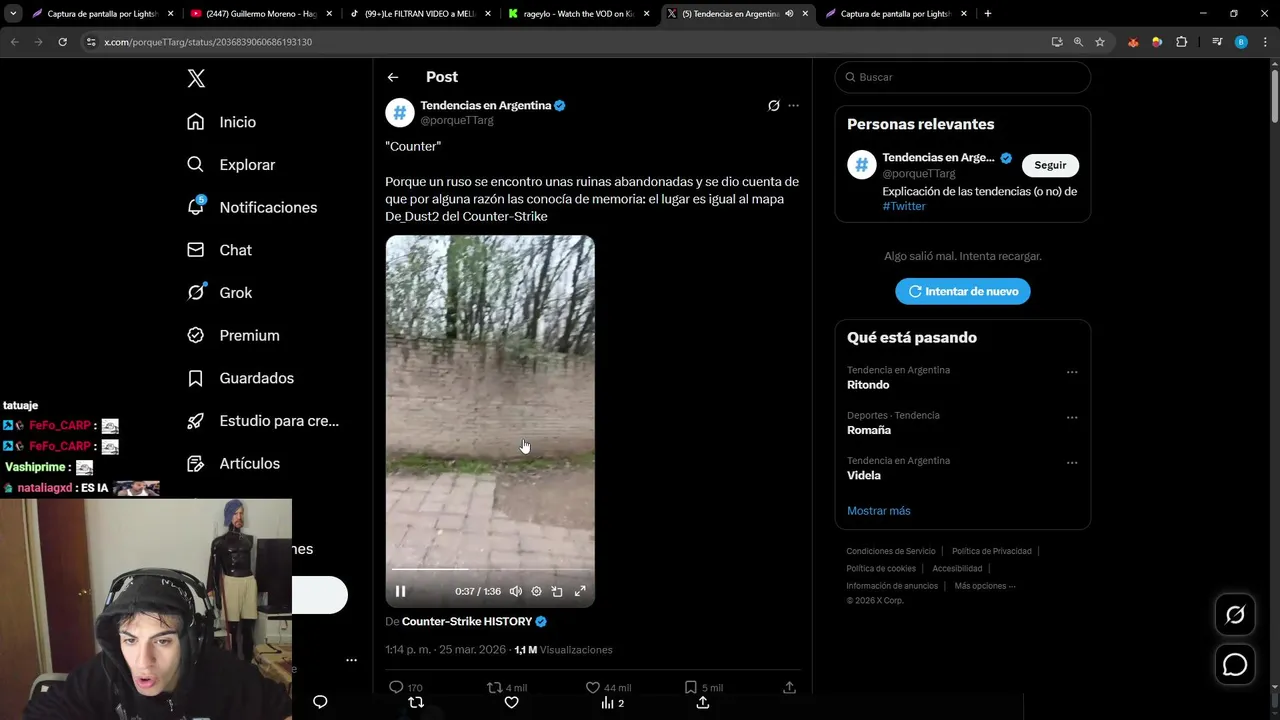Image resolution: width=1280 pixels, height=720 pixels.
Task: Click the Artículos sidebar icon
Action: tap(196, 464)
